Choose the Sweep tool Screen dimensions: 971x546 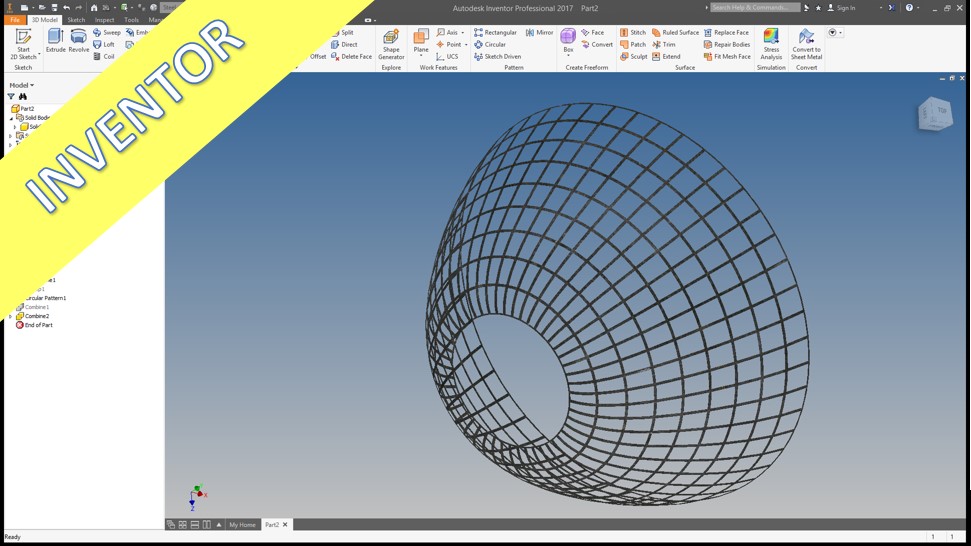pyautogui.click(x=107, y=32)
